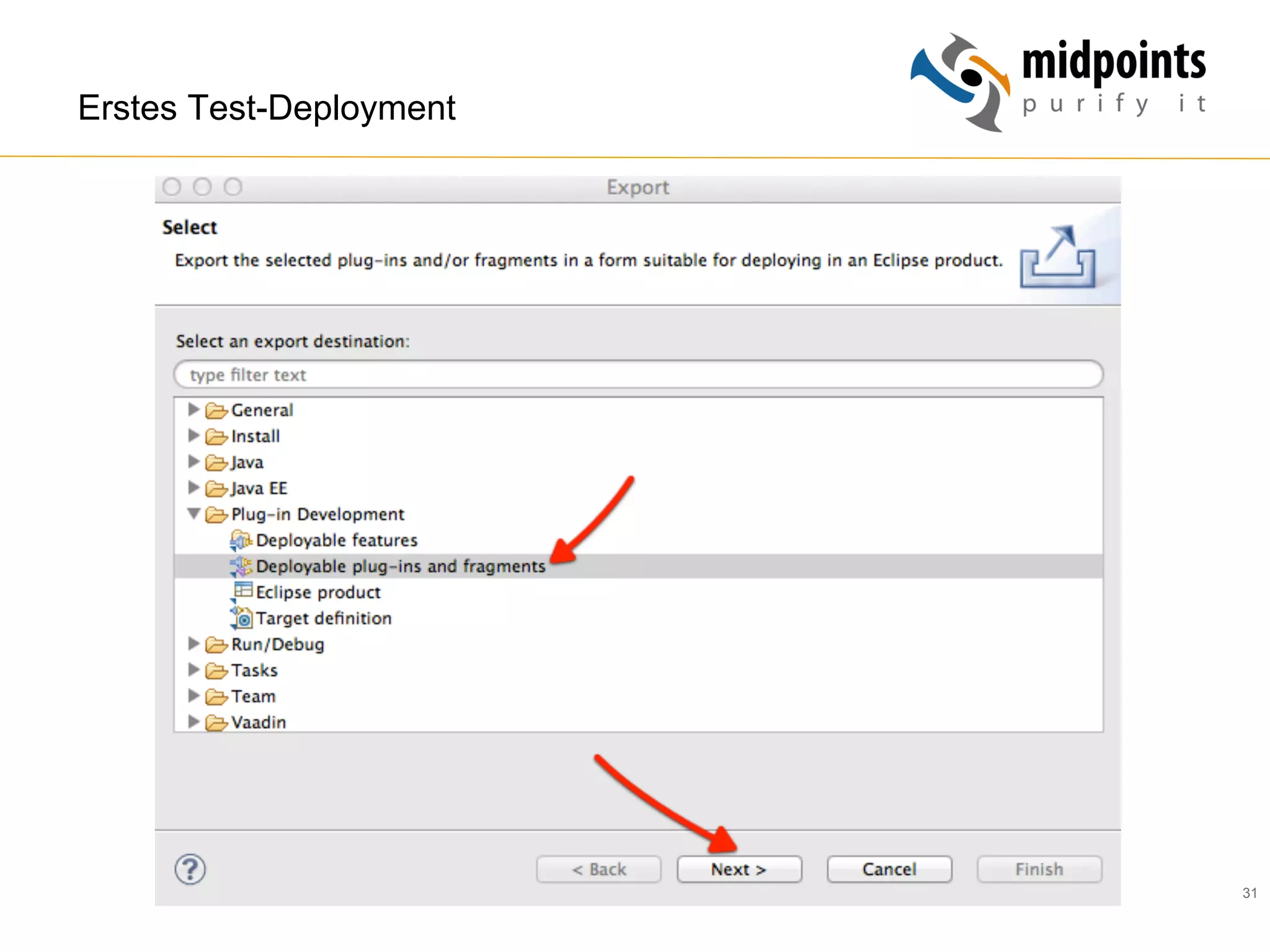Select the Java tree label
Viewport: 1270px width, 952px height.
click(x=247, y=462)
